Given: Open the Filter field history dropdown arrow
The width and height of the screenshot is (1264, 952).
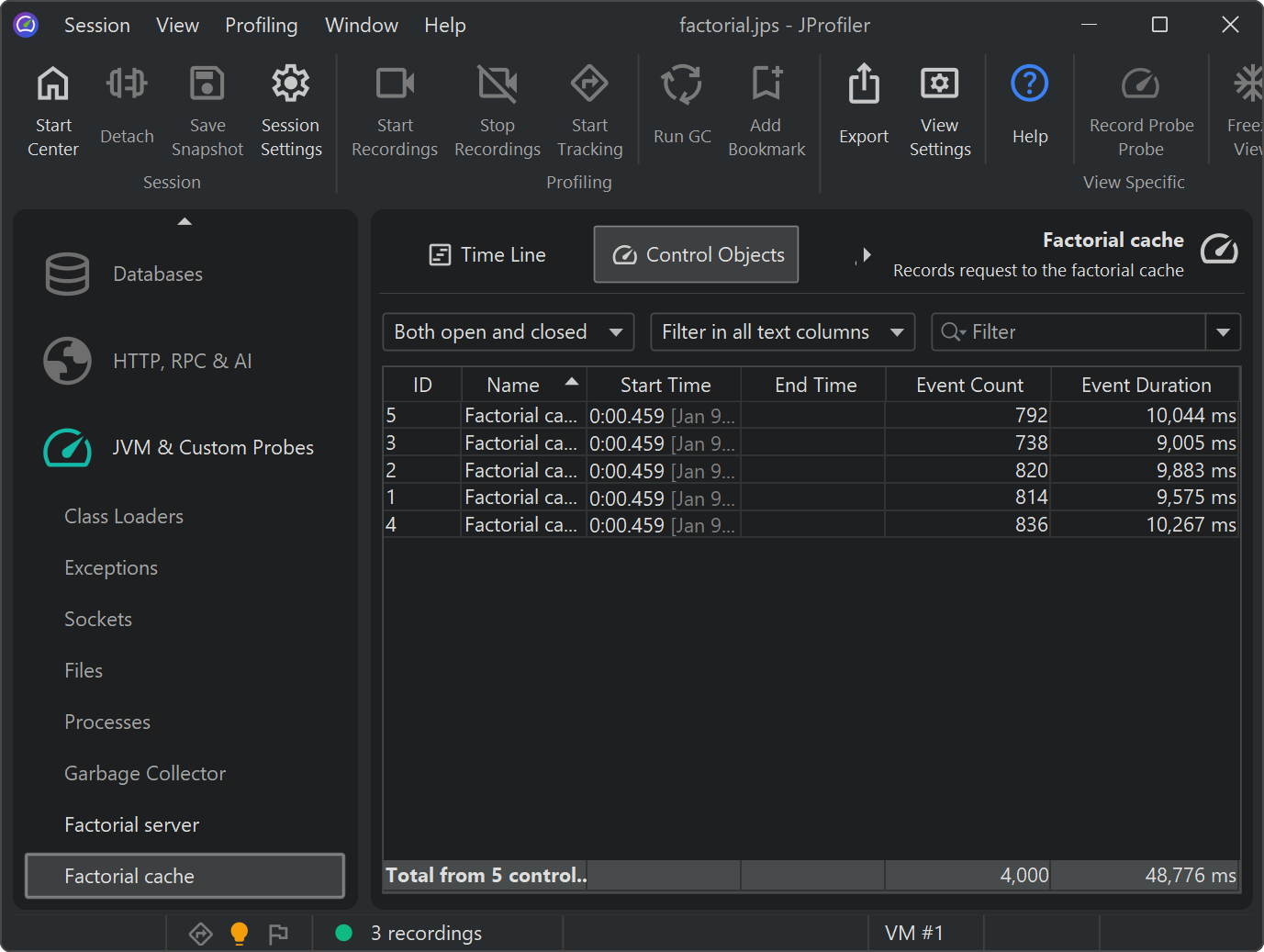Looking at the screenshot, I should click(1223, 332).
